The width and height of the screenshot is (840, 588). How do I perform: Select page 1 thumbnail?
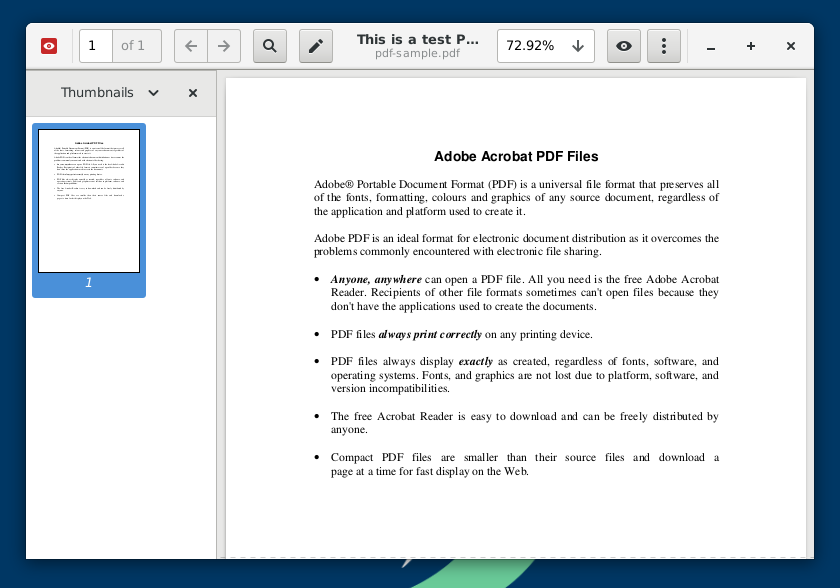[89, 201]
